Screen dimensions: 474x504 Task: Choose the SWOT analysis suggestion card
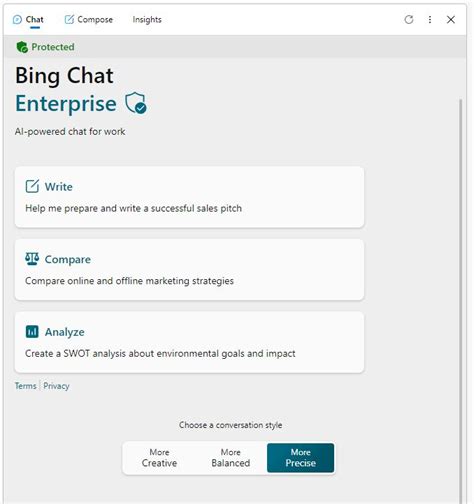tap(189, 342)
